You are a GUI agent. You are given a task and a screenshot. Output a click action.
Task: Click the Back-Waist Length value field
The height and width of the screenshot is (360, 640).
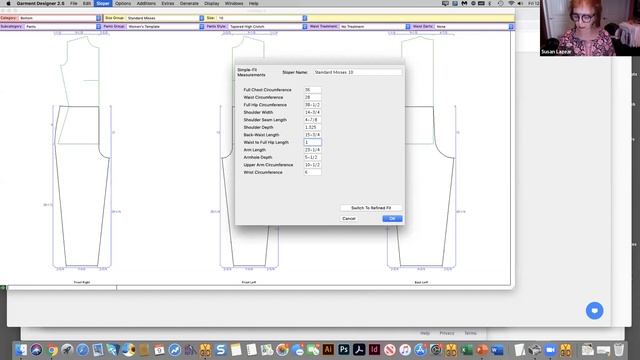click(312, 135)
